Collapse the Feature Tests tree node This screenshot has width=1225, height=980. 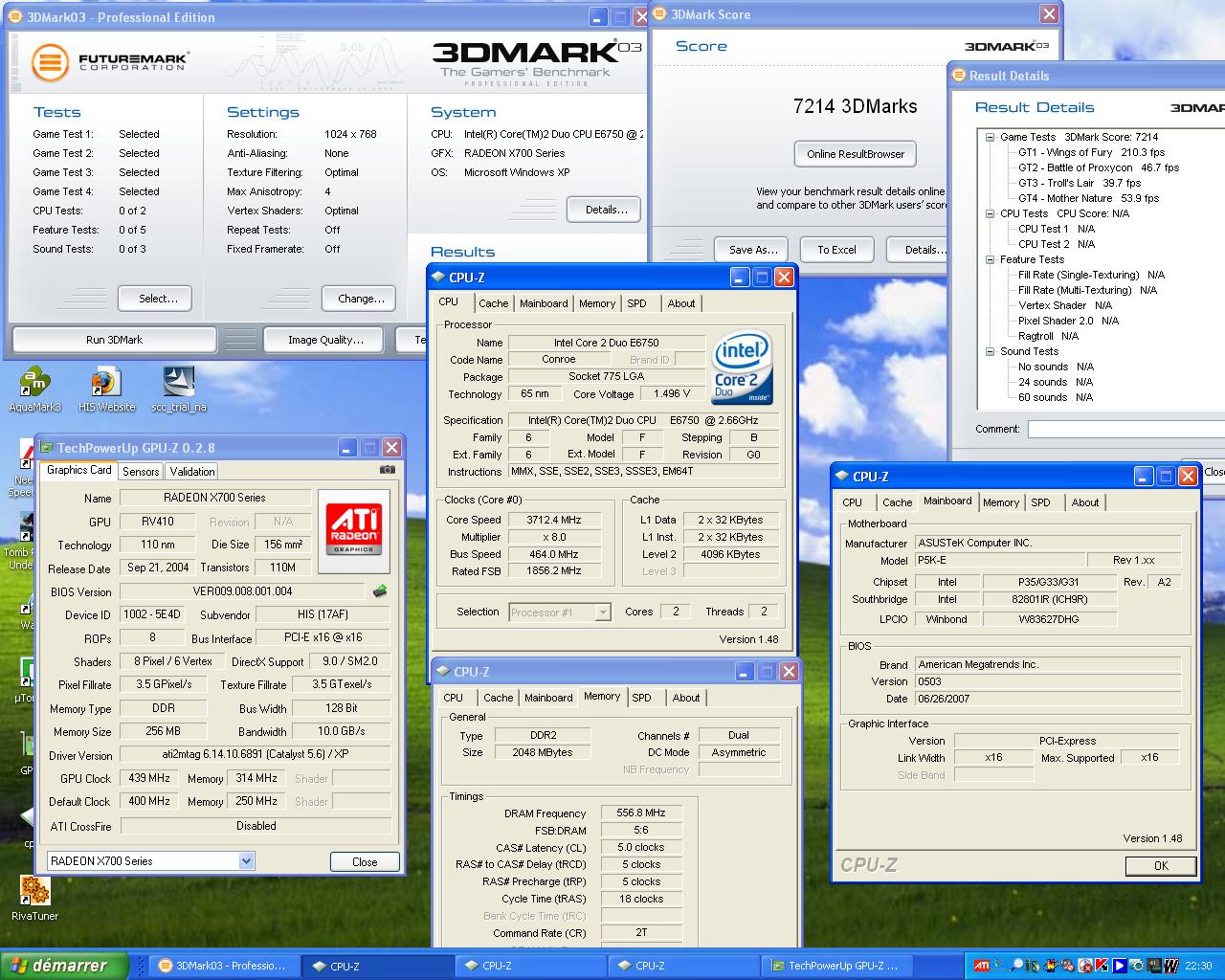(x=991, y=259)
